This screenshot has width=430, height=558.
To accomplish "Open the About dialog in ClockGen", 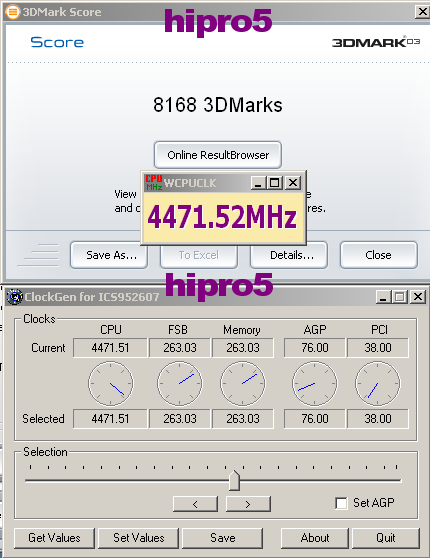I will pos(315,538).
